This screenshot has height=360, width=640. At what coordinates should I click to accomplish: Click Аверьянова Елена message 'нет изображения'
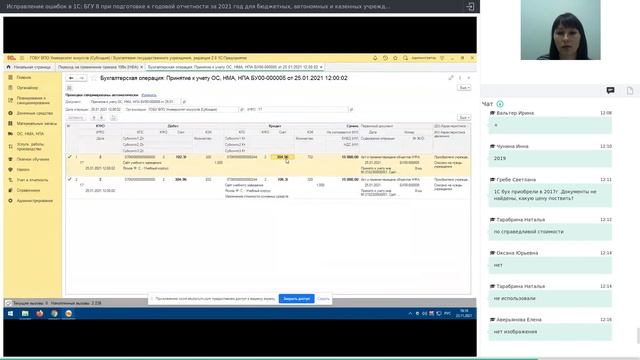point(550,332)
